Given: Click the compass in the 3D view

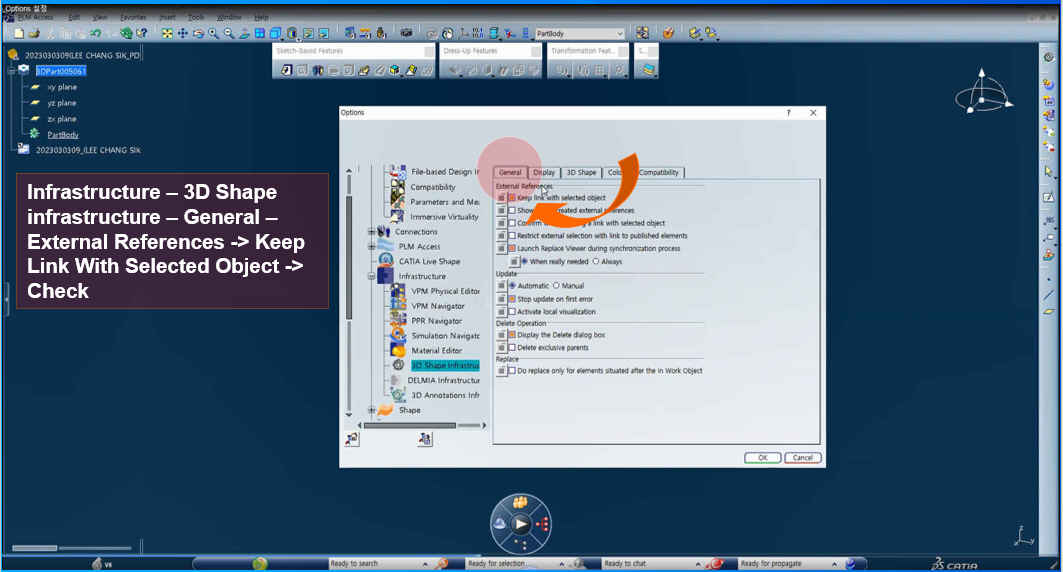Looking at the screenshot, I should point(984,92).
